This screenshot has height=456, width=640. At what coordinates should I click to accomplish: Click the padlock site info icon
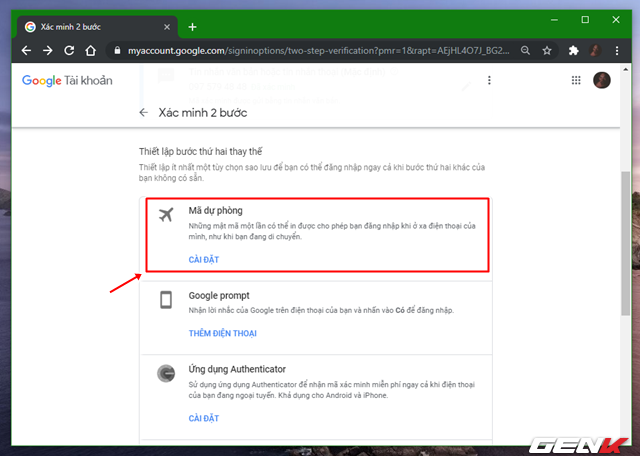pos(117,51)
